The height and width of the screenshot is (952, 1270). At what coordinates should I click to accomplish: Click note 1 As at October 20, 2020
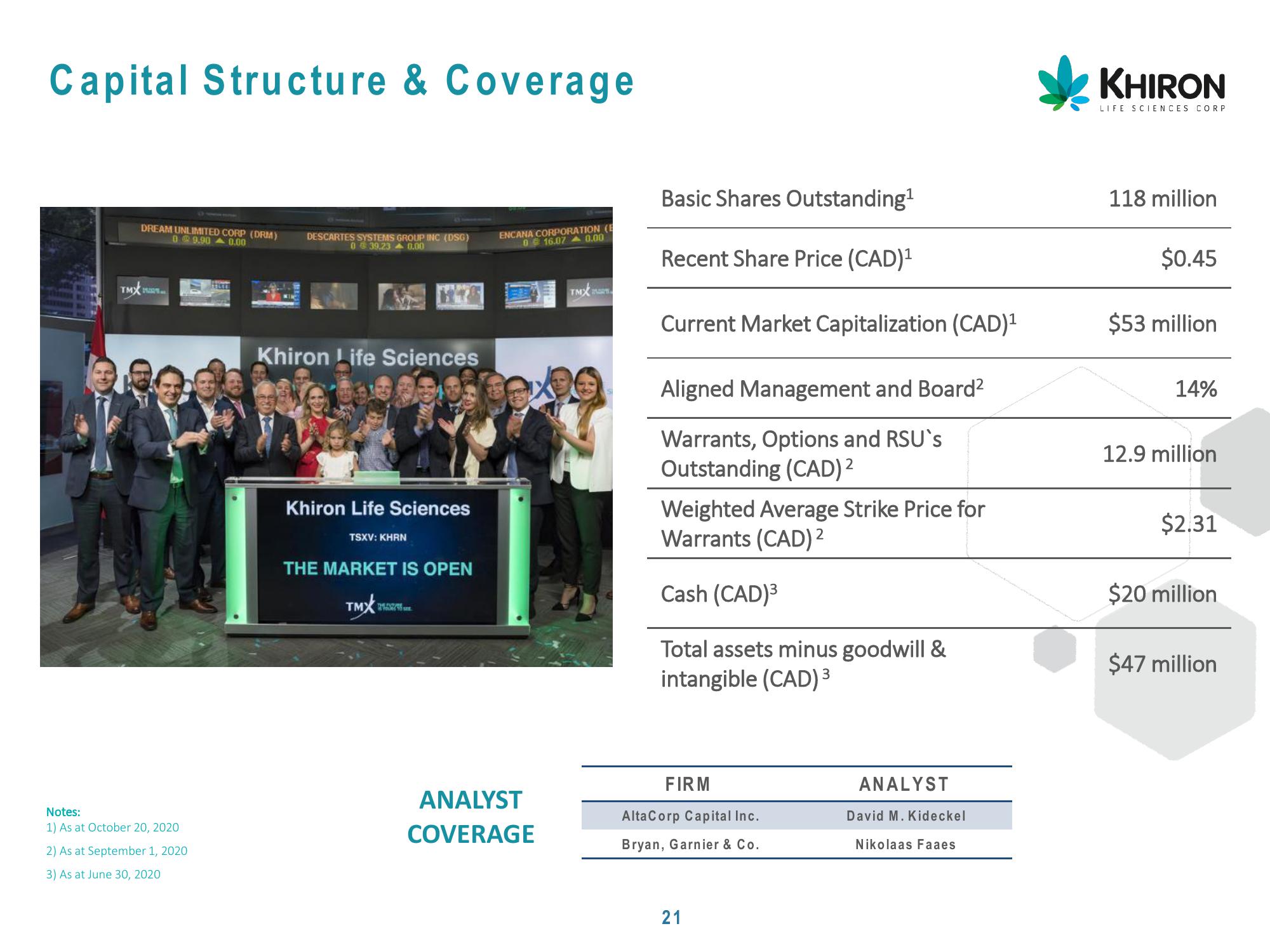tap(112, 827)
